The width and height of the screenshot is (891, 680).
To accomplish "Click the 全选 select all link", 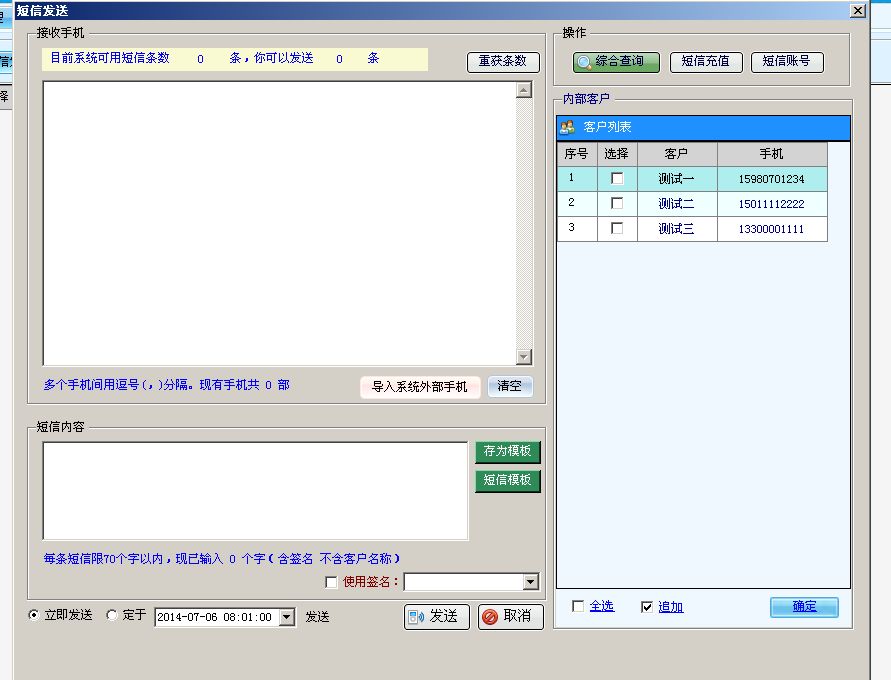I will pos(601,607).
